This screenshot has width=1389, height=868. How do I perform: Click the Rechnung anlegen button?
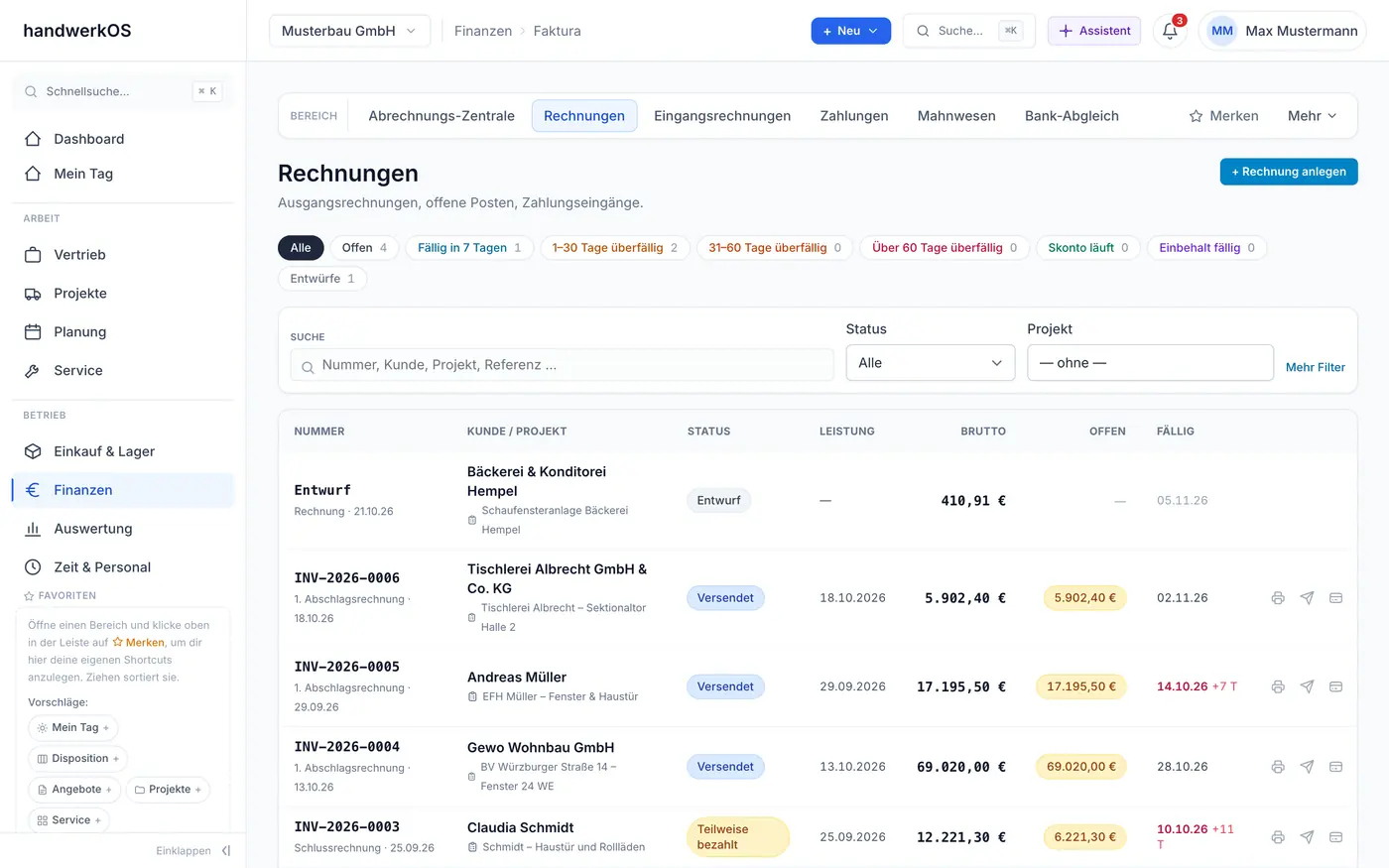[1289, 172]
